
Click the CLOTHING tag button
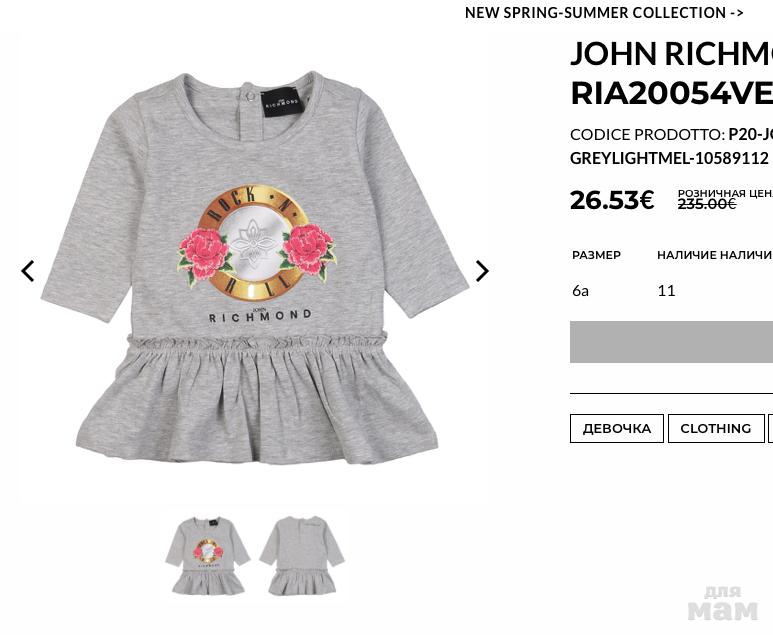716,428
